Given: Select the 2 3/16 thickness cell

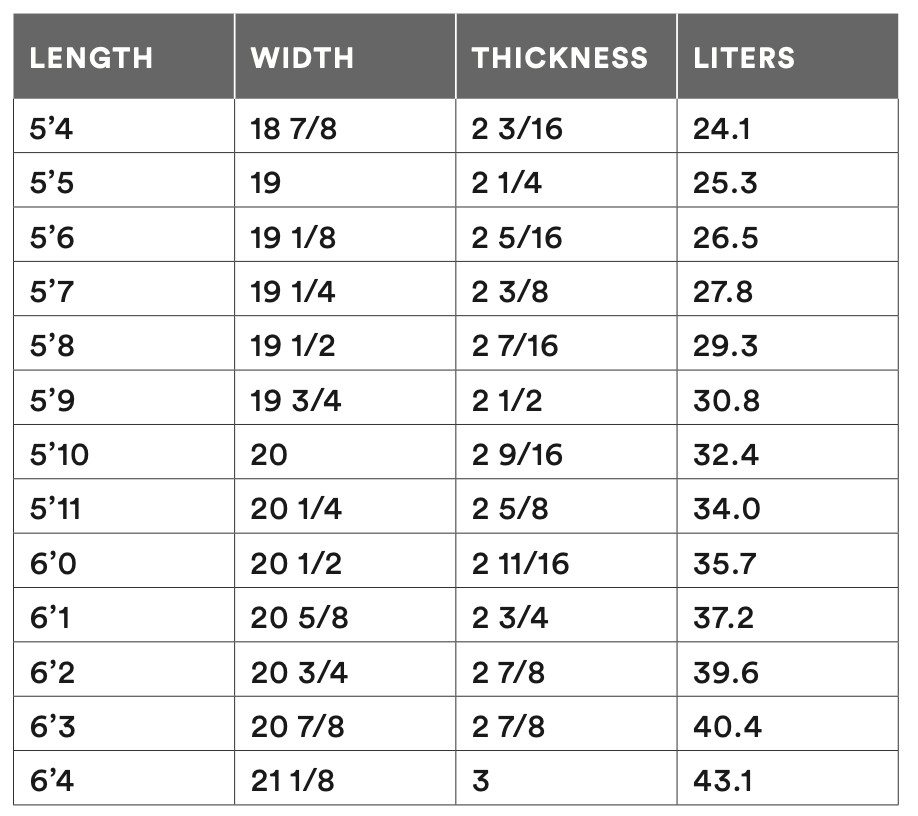Looking at the screenshot, I should click(x=517, y=129).
